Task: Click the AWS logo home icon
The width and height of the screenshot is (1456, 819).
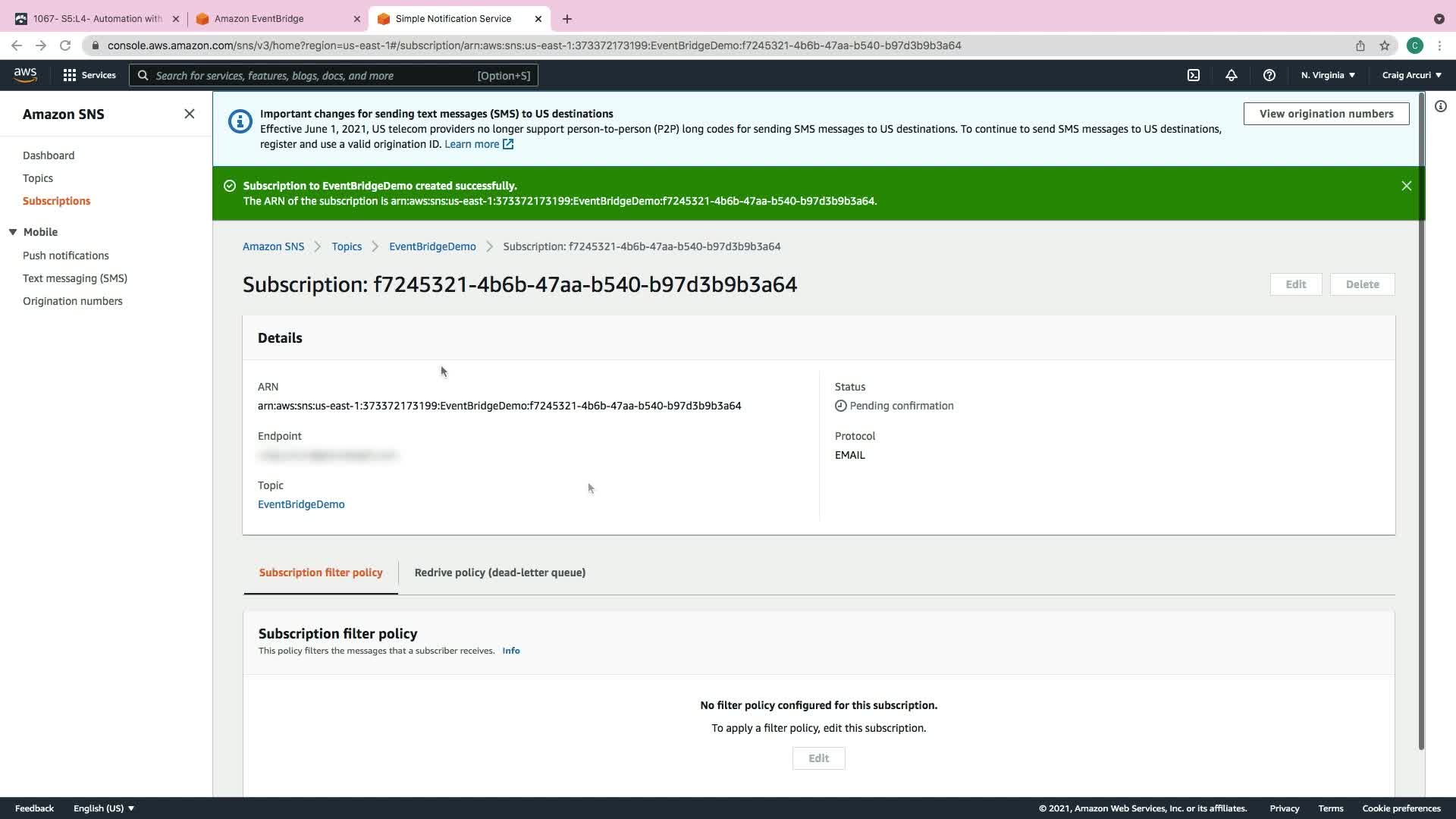Action: pos(25,74)
